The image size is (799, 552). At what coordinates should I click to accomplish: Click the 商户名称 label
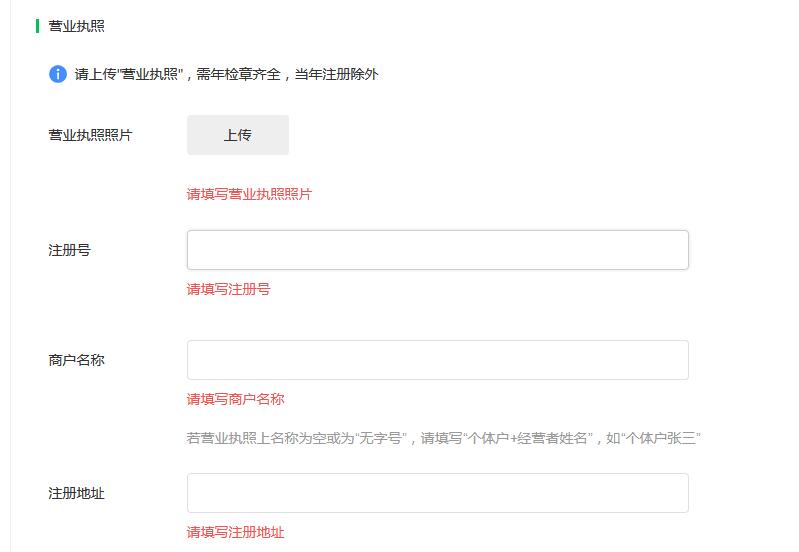(x=76, y=360)
